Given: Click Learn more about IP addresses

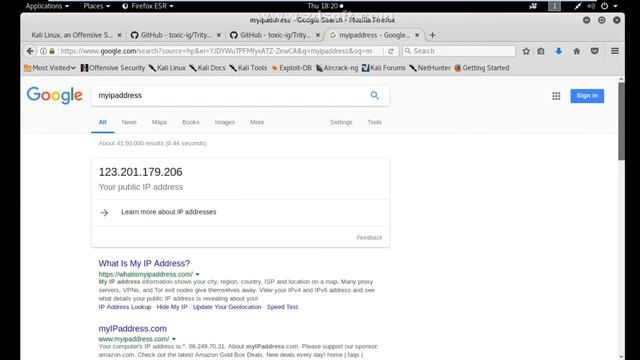Looking at the screenshot, I should 169,212.
